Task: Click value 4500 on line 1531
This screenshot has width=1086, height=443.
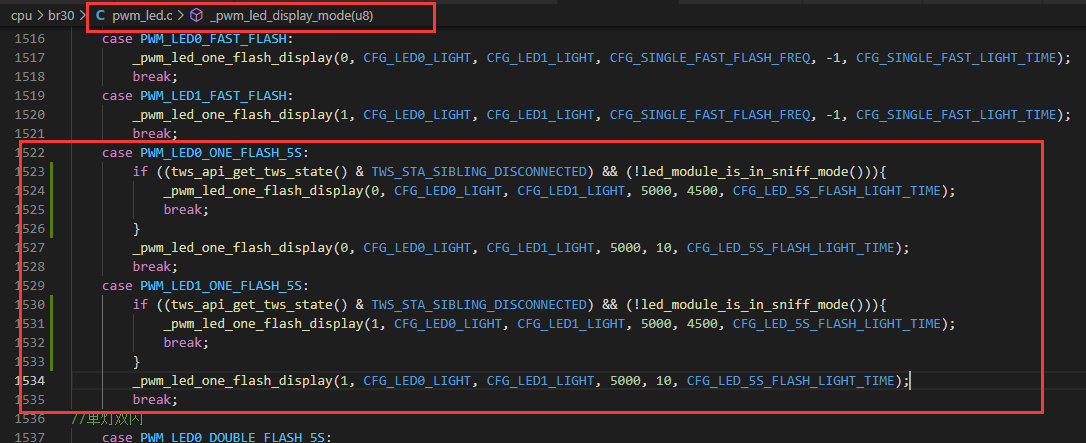Action: click(x=702, y=323)
